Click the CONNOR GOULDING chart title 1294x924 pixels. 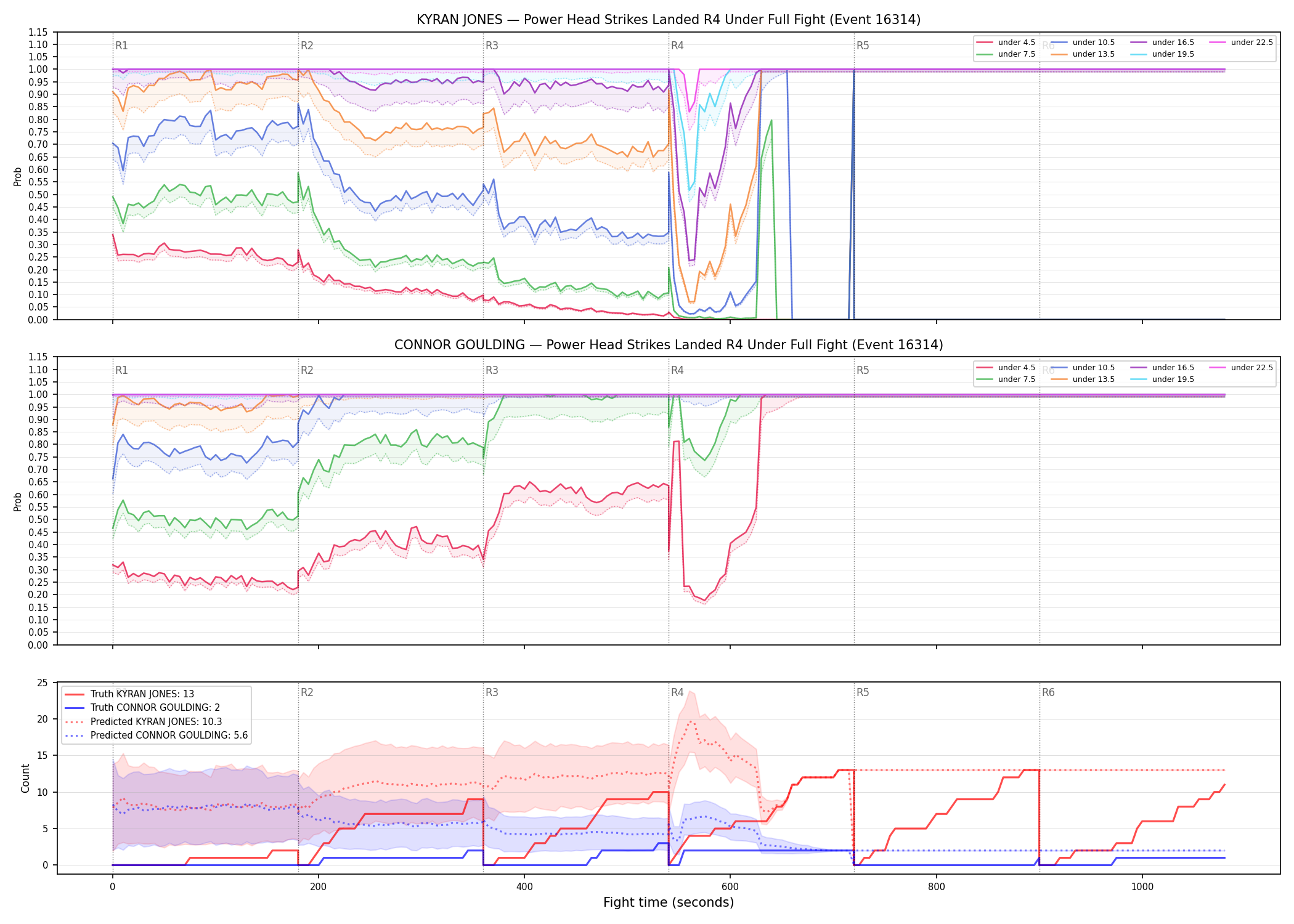[x=669, y=345]
